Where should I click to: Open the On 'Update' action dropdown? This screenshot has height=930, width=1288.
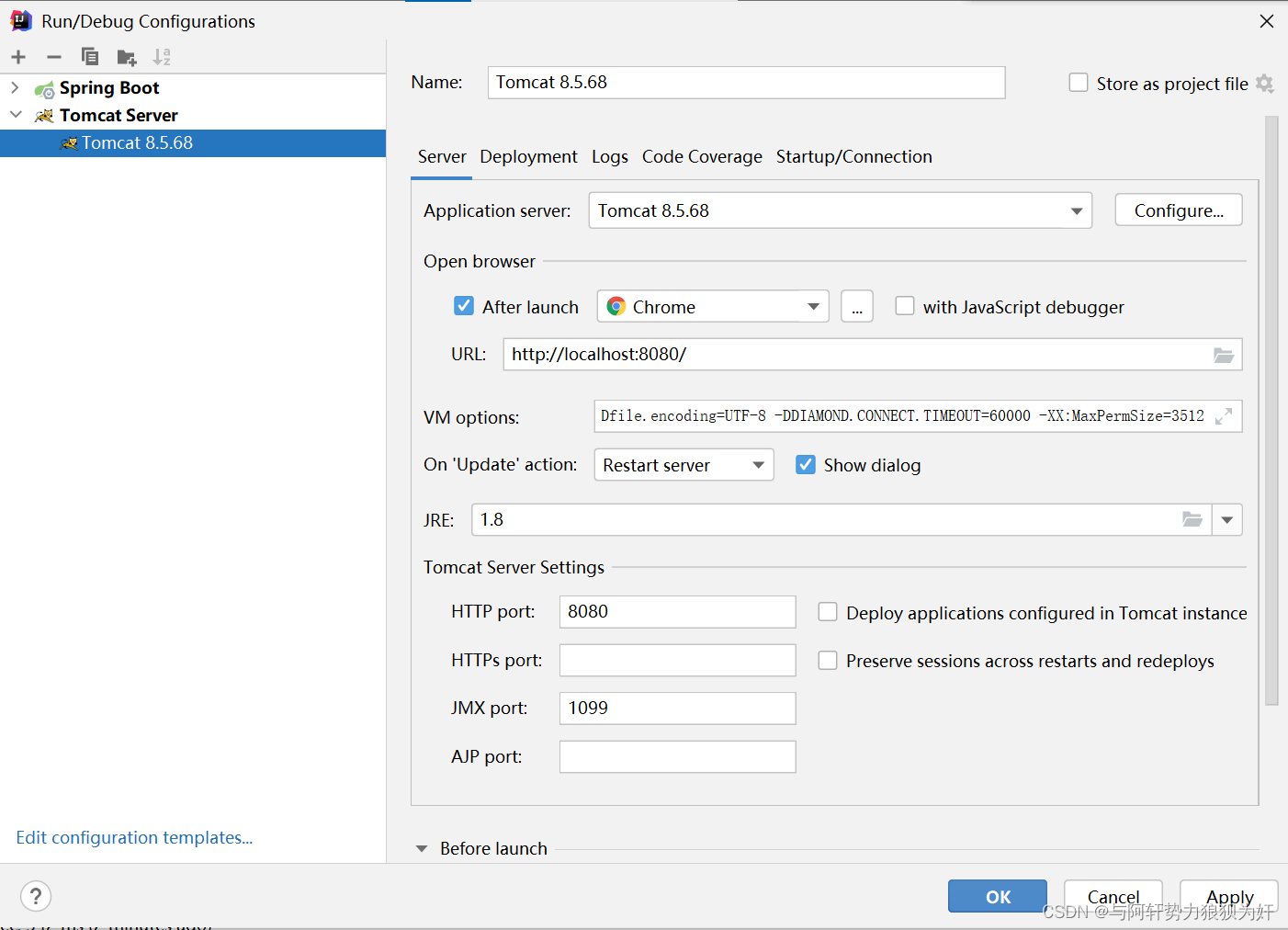click(x=758, y=465)
